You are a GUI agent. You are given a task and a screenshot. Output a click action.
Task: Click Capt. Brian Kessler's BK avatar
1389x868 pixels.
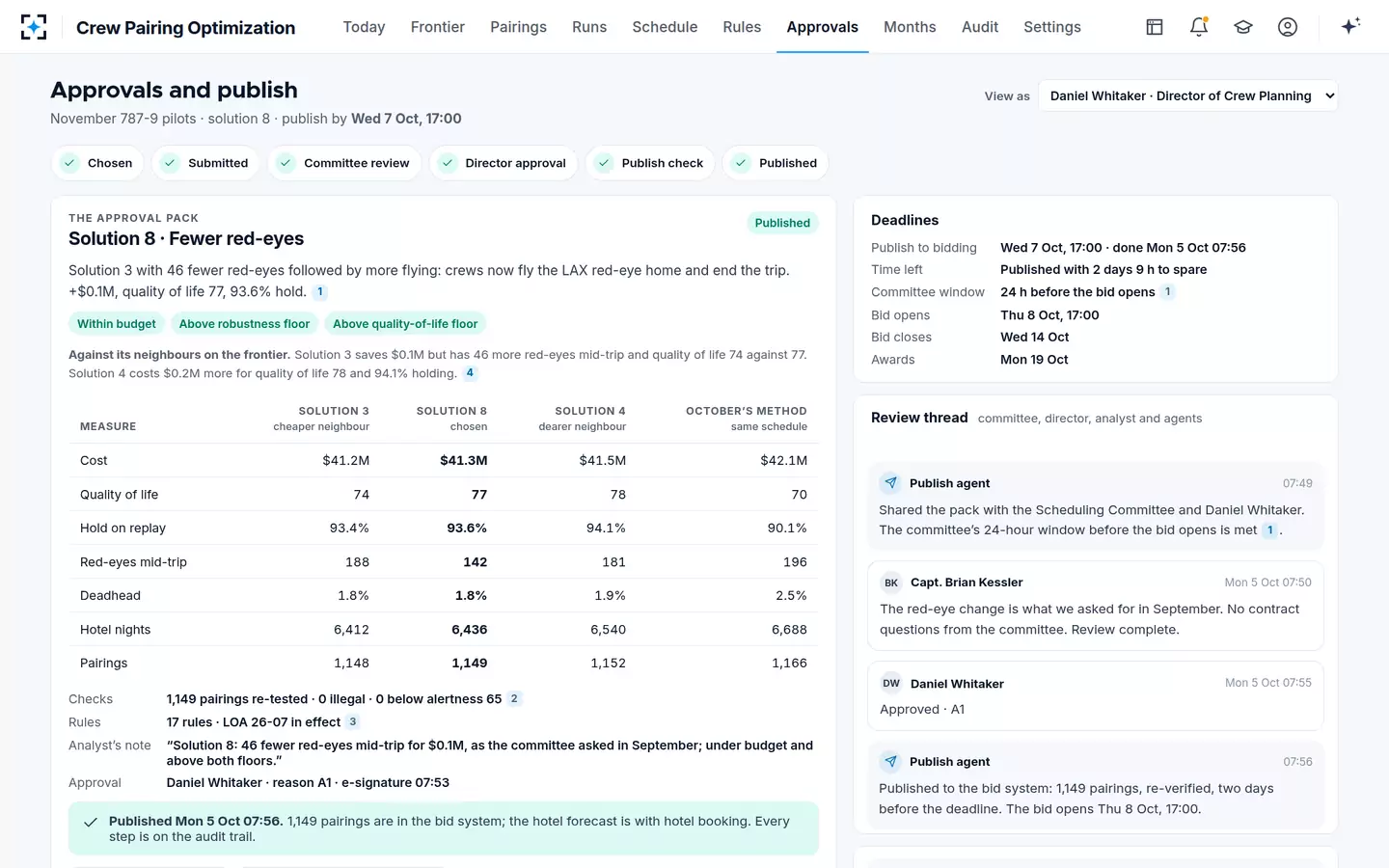[x=891, y=583]
